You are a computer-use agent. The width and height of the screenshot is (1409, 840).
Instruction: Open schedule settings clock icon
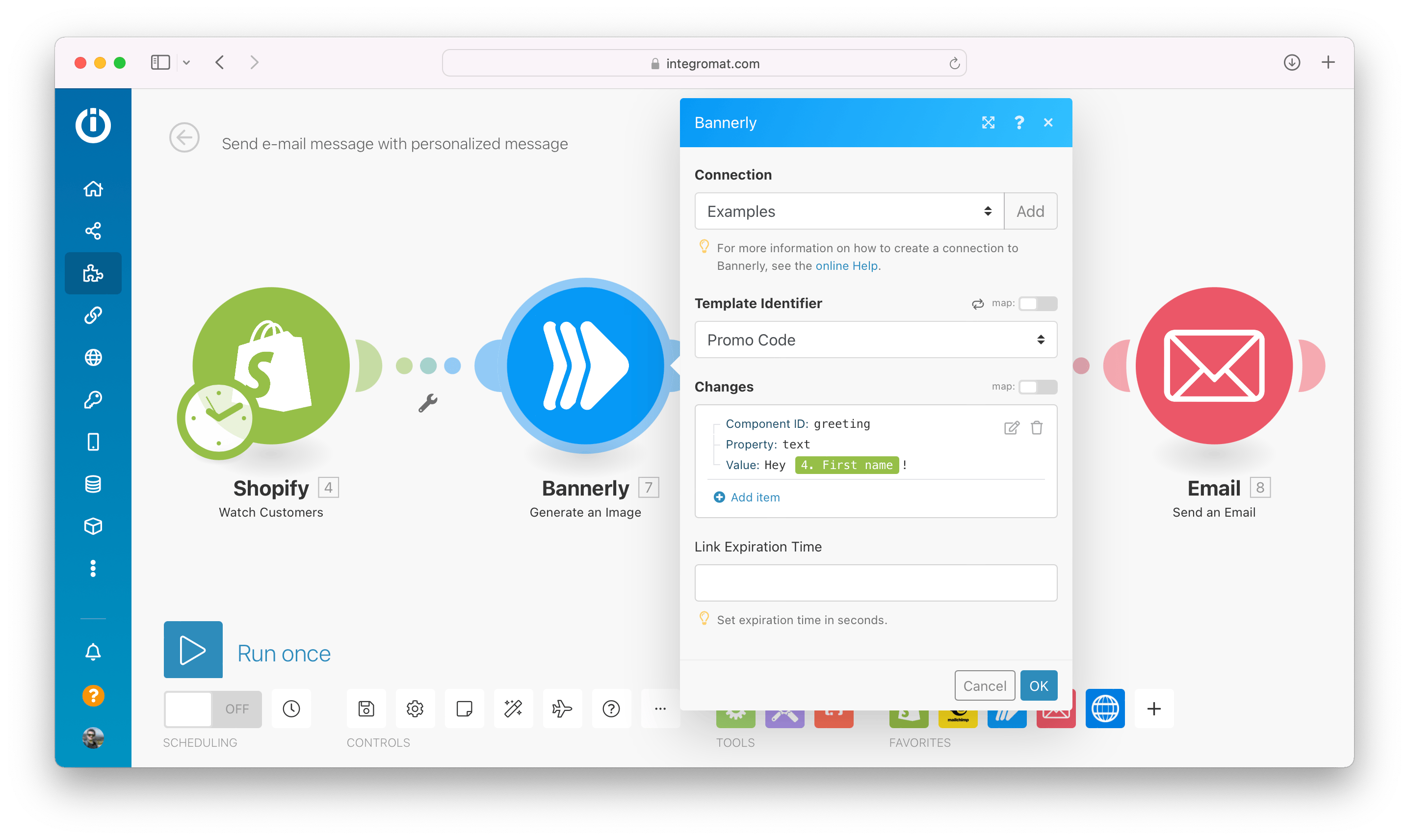tap(291, 708)
